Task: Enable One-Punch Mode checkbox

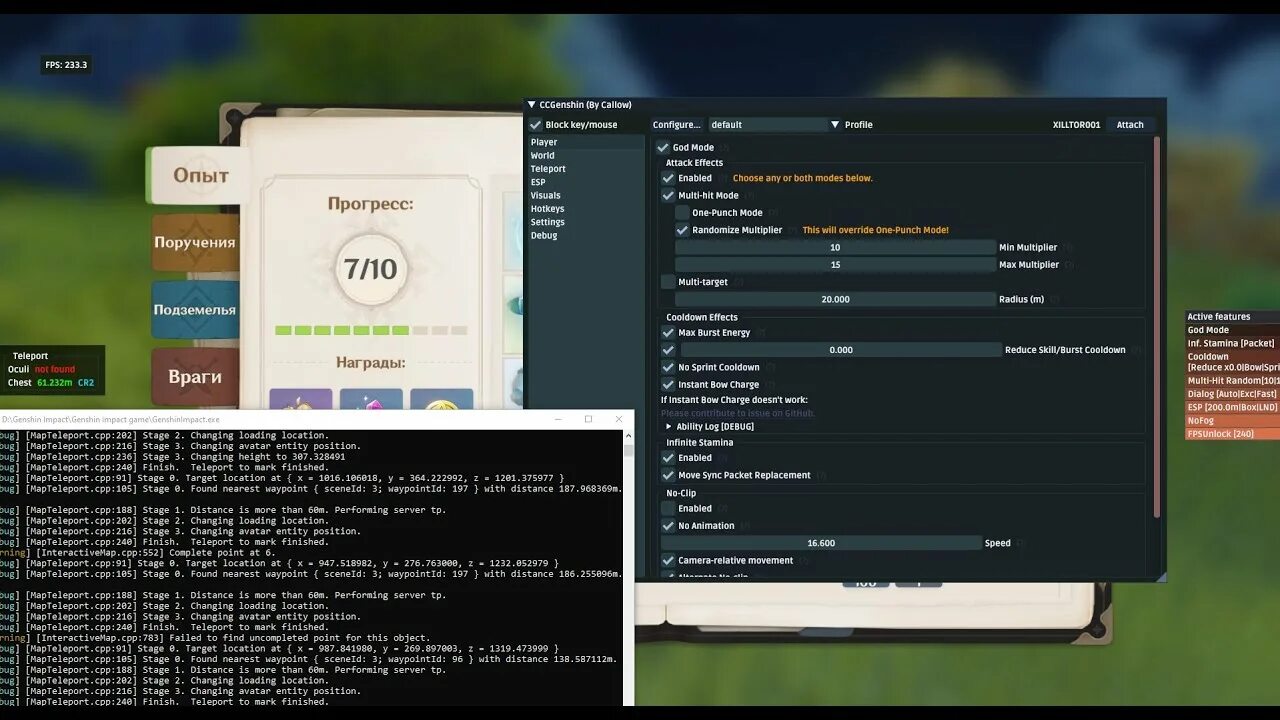Action: click(682, 212)
